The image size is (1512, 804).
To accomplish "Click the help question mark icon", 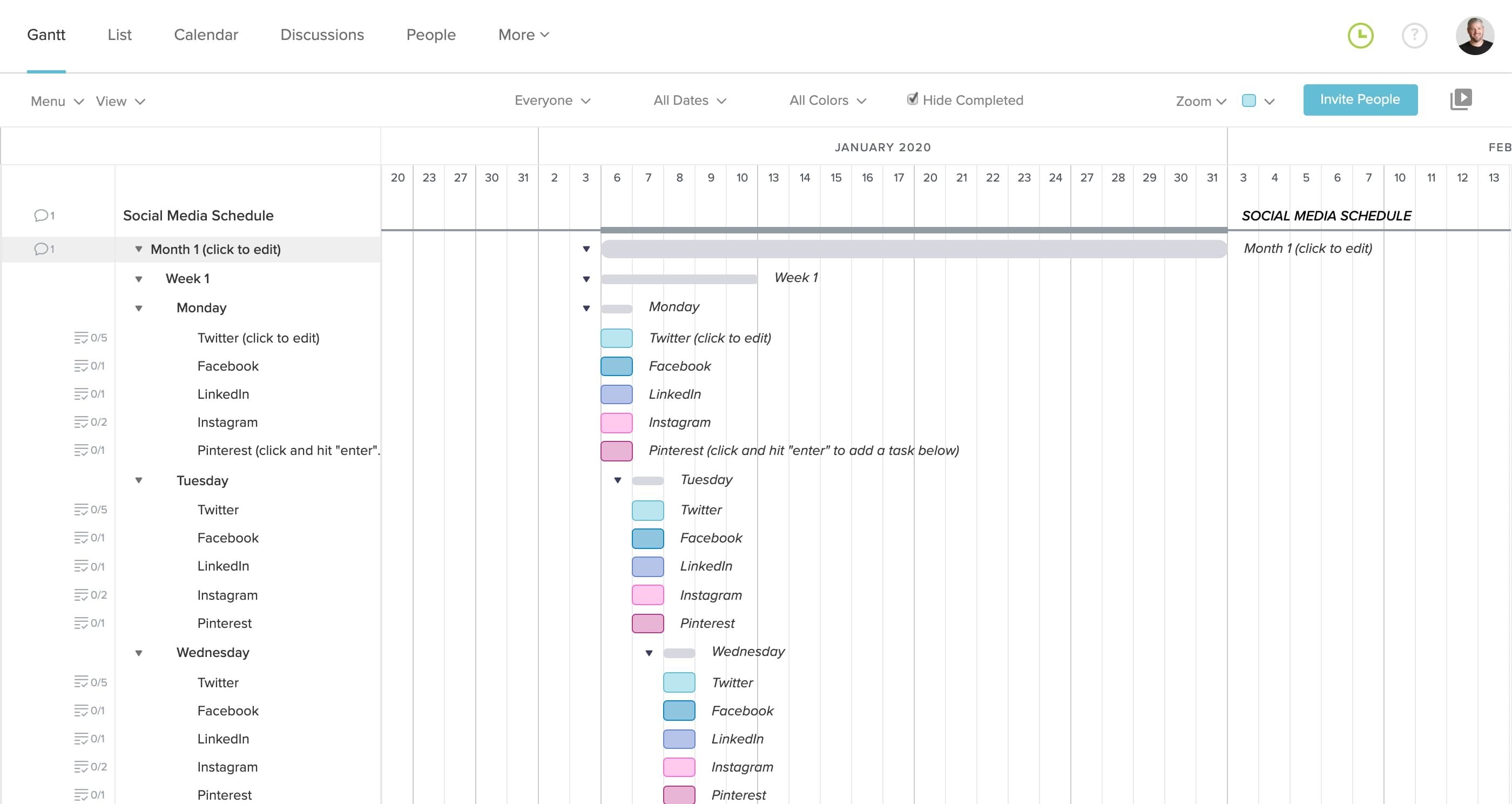I will 1415,35.
